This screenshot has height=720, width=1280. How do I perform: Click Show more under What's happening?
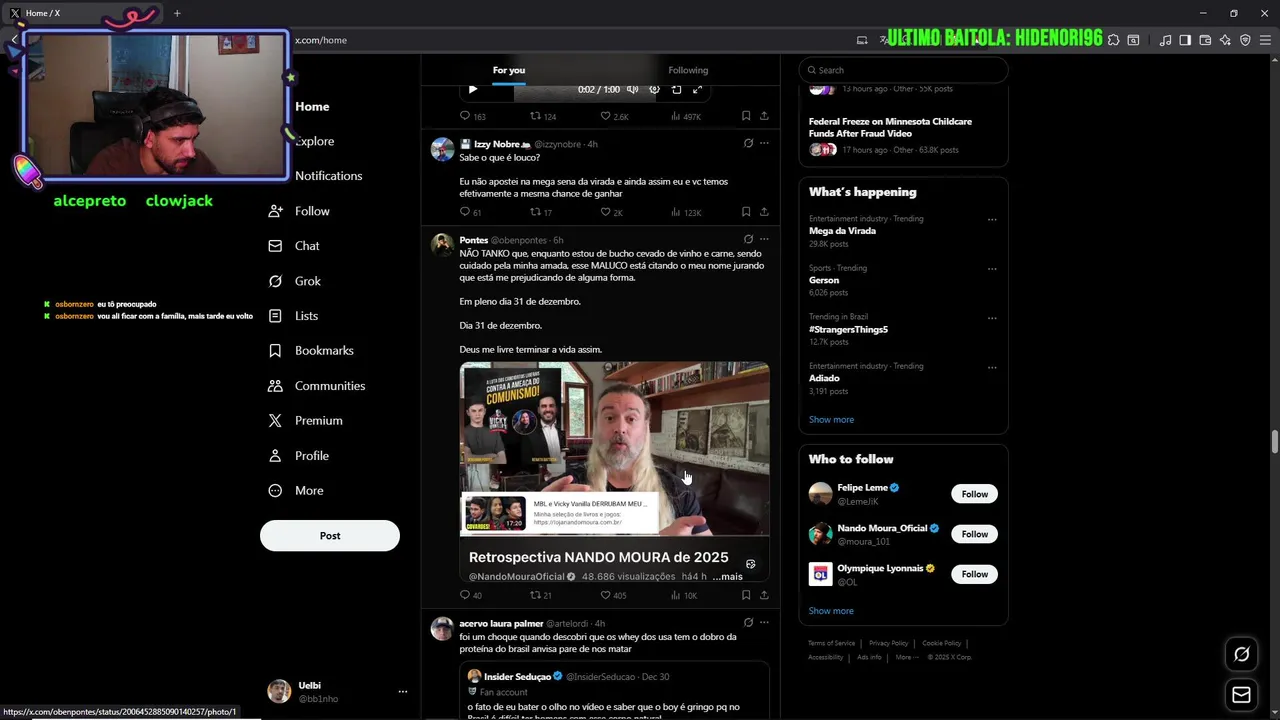point(831,420)
